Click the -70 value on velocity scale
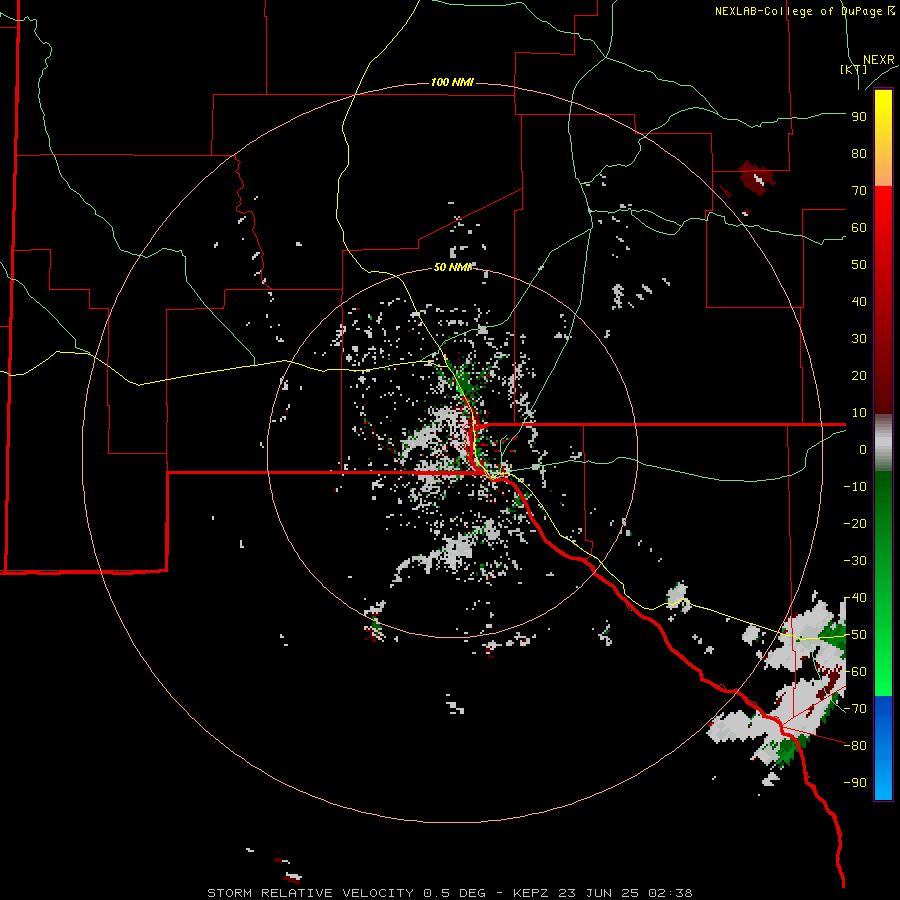This screenshot has width=900, height=900. tap(855, 709)
